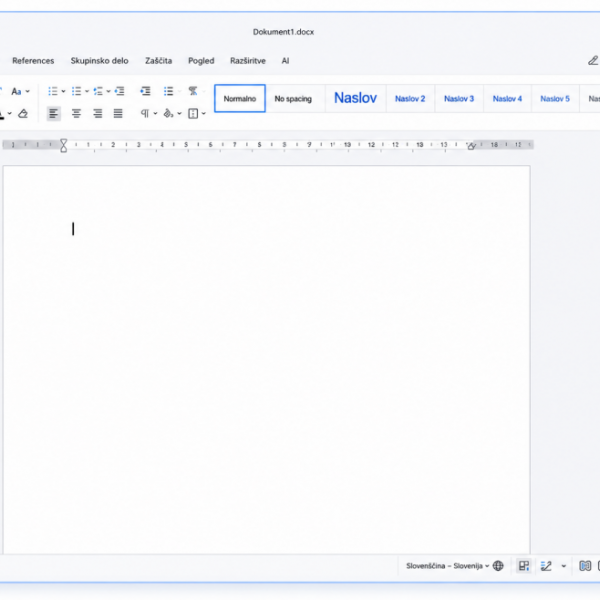Click the Dokument1.docx title
This screenshot has height=600, width=600.
(284, 32)
